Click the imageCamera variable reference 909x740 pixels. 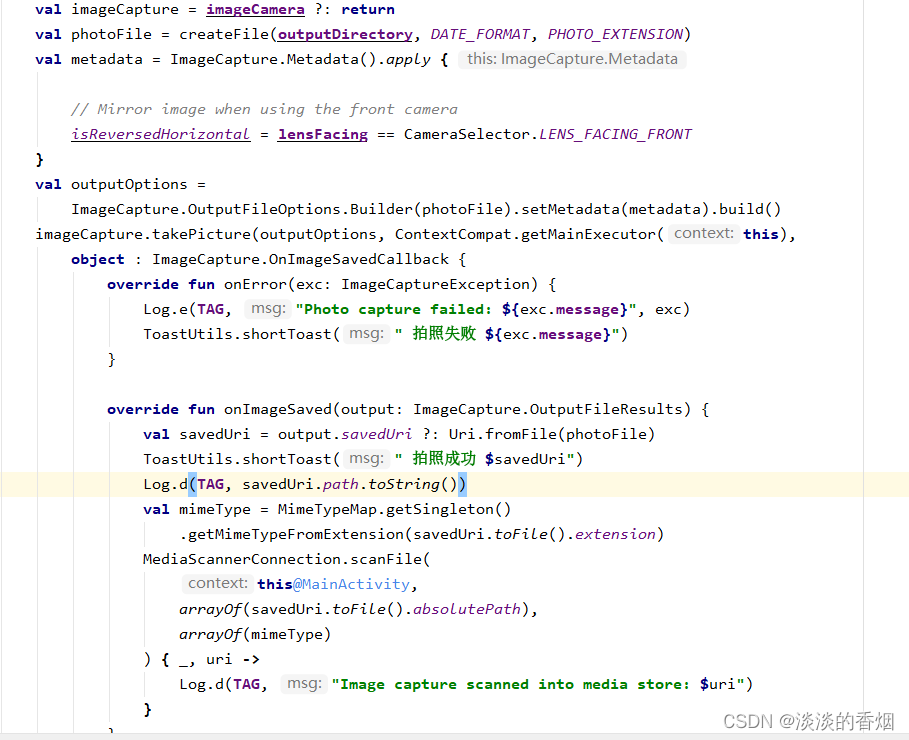click(x=255, y=10)
